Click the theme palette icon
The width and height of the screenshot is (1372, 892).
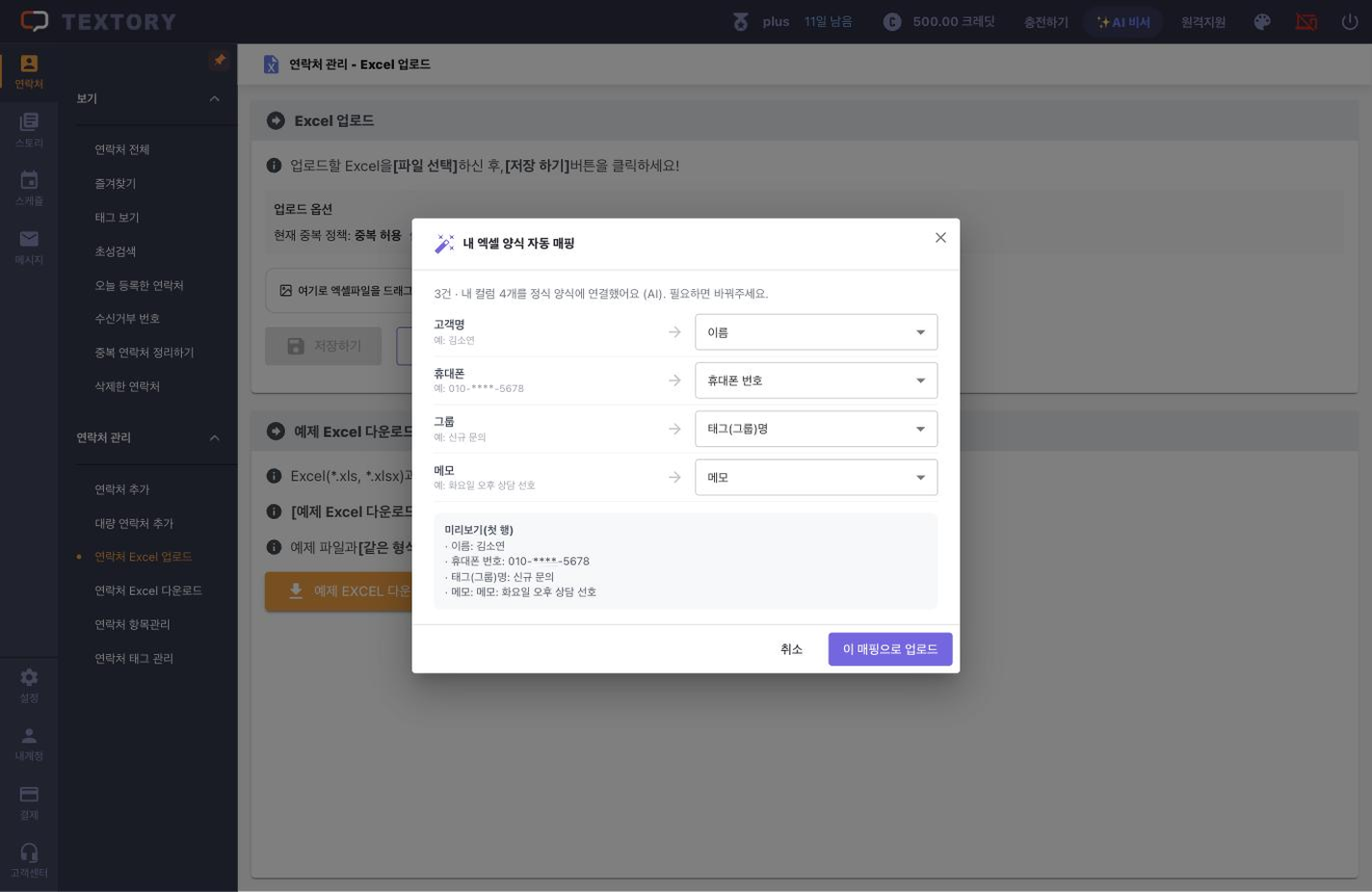click(x=1262, y=21)
